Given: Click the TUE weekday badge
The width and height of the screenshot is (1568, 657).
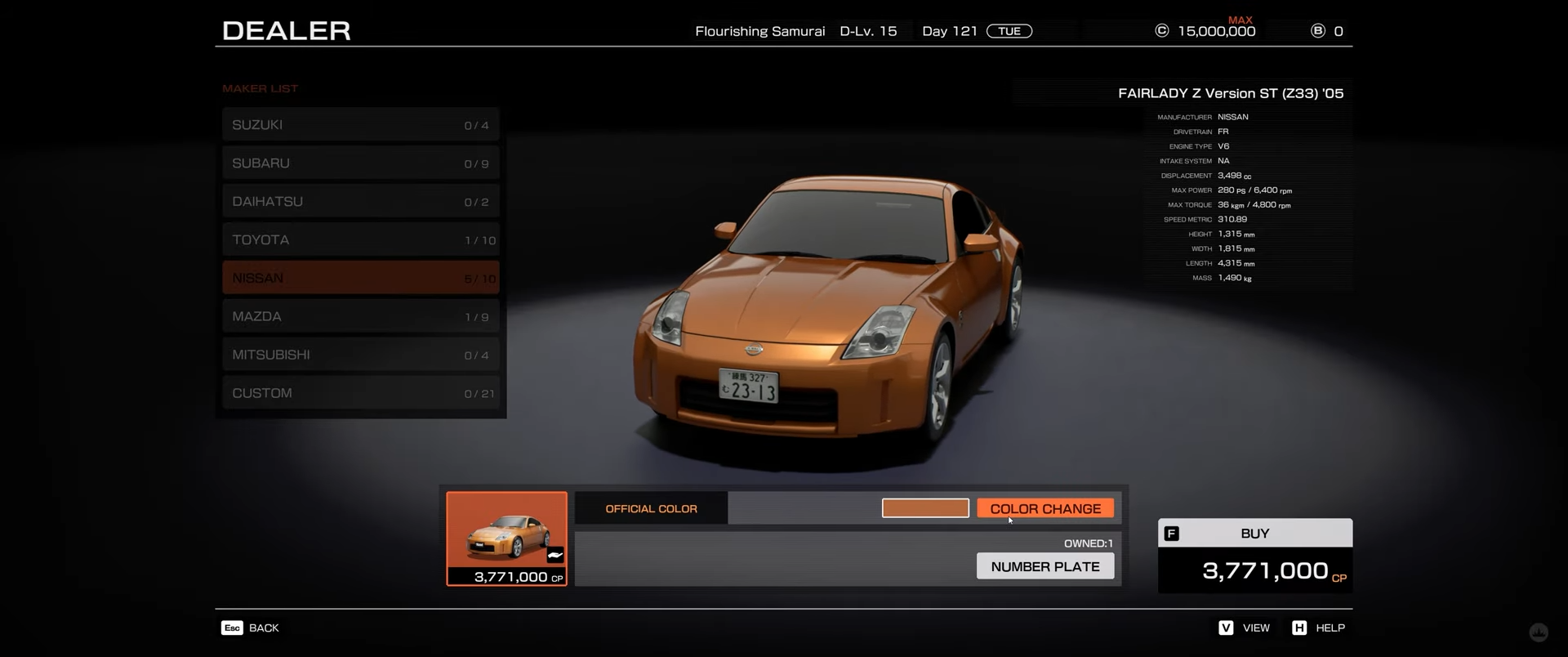Looking at the screenshot, I should (x=1009, y=31).
